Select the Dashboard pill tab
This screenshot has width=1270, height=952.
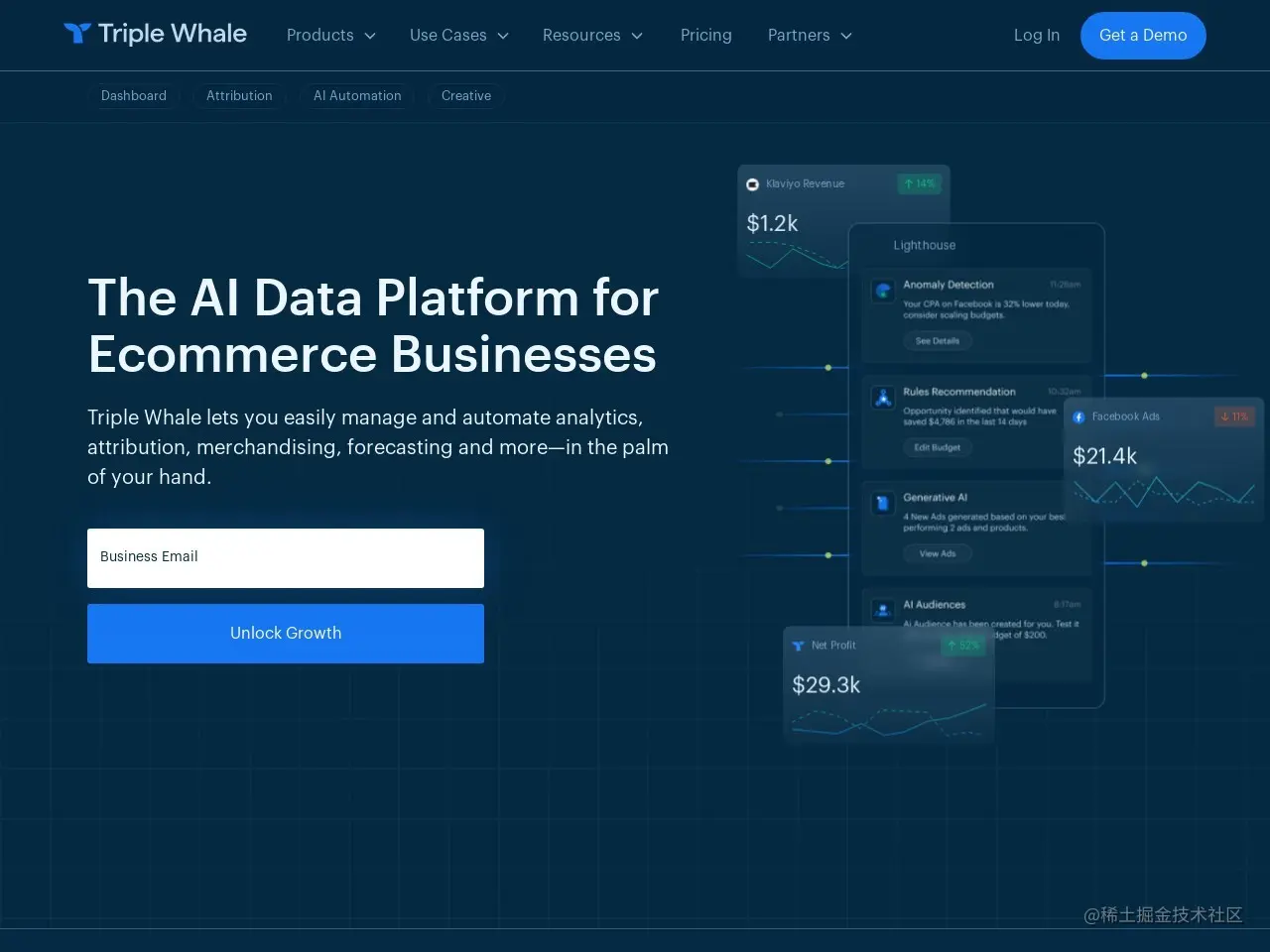[134, 95]
